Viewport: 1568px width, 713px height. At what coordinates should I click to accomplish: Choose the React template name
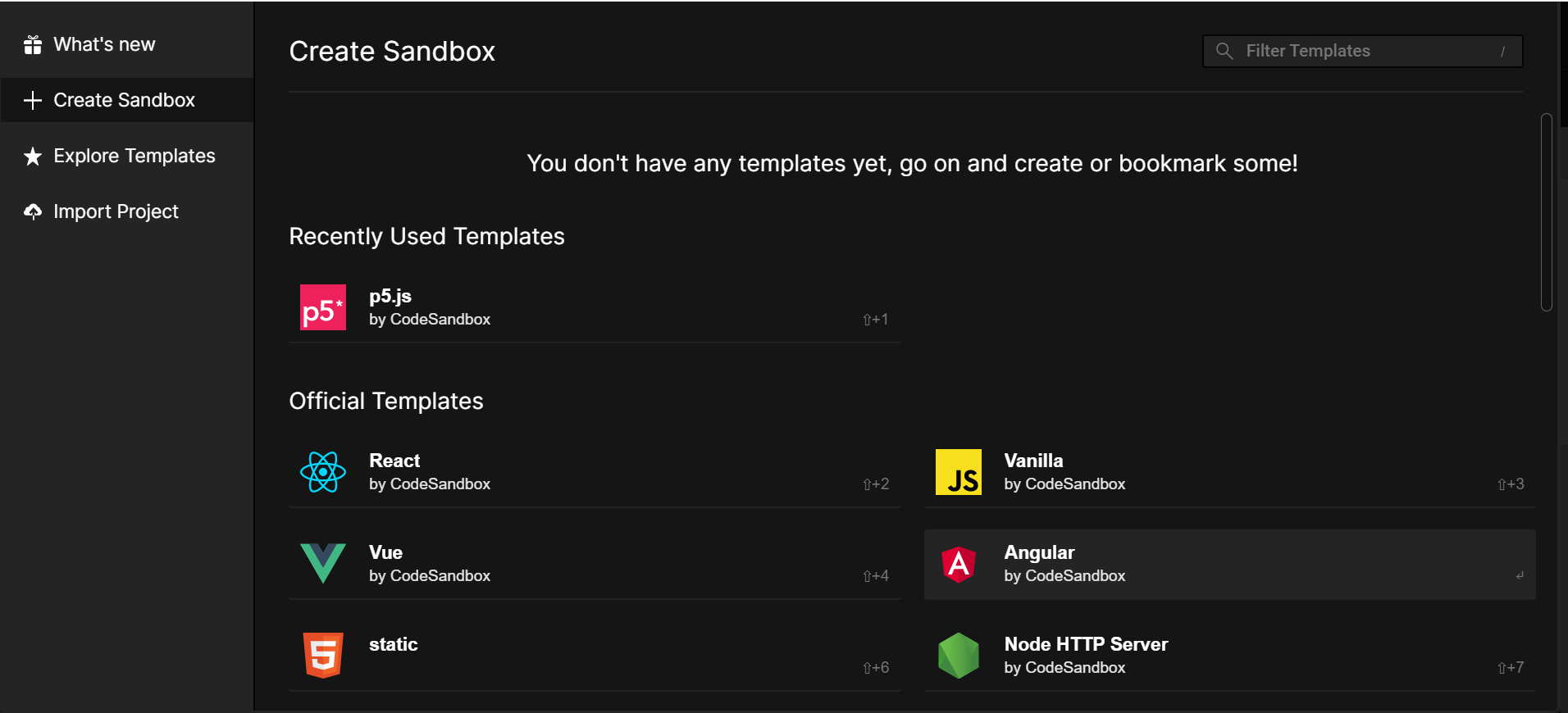(x=394, y=461)
